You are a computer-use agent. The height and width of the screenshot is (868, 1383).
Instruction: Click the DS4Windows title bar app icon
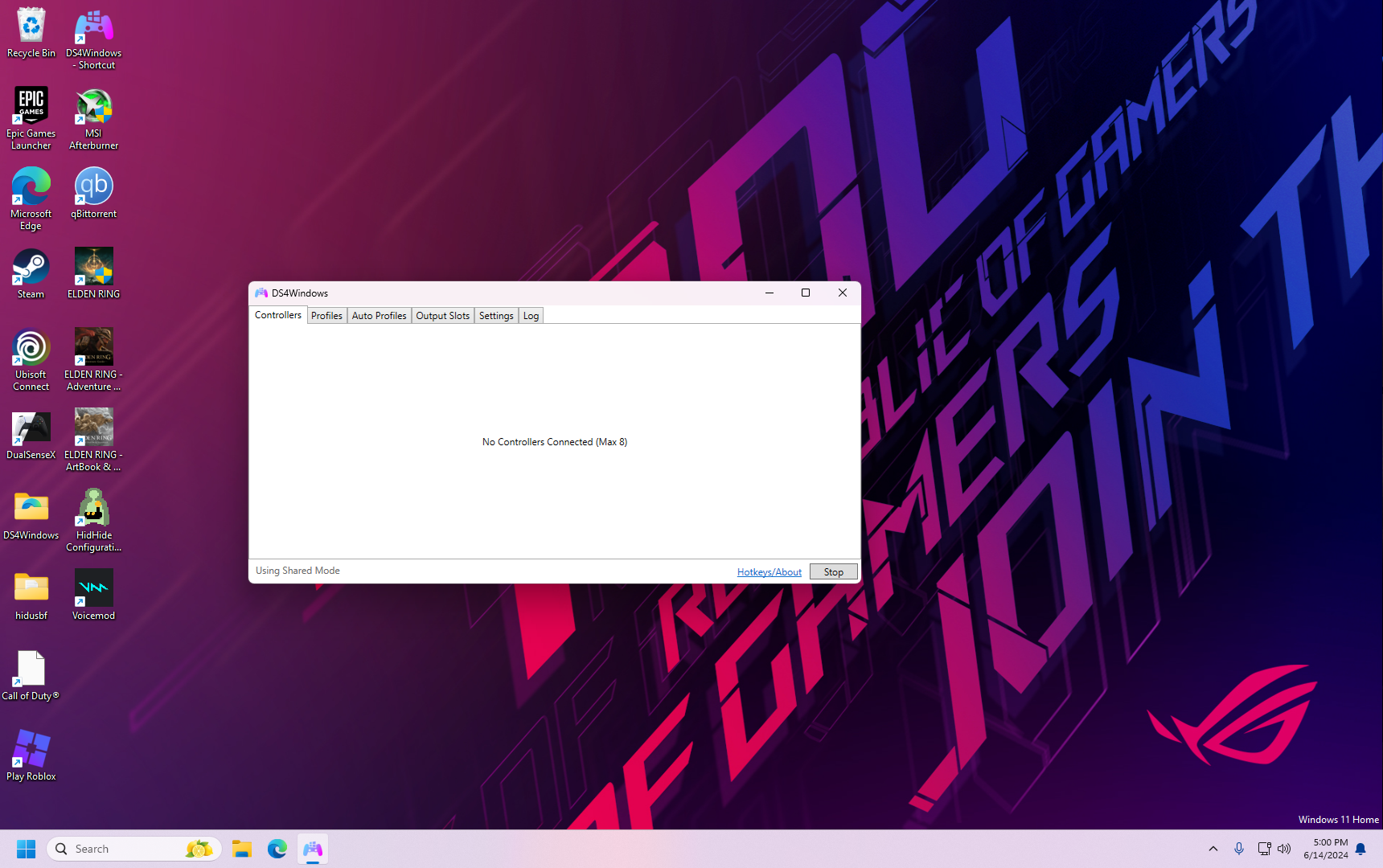pos(261,293)
